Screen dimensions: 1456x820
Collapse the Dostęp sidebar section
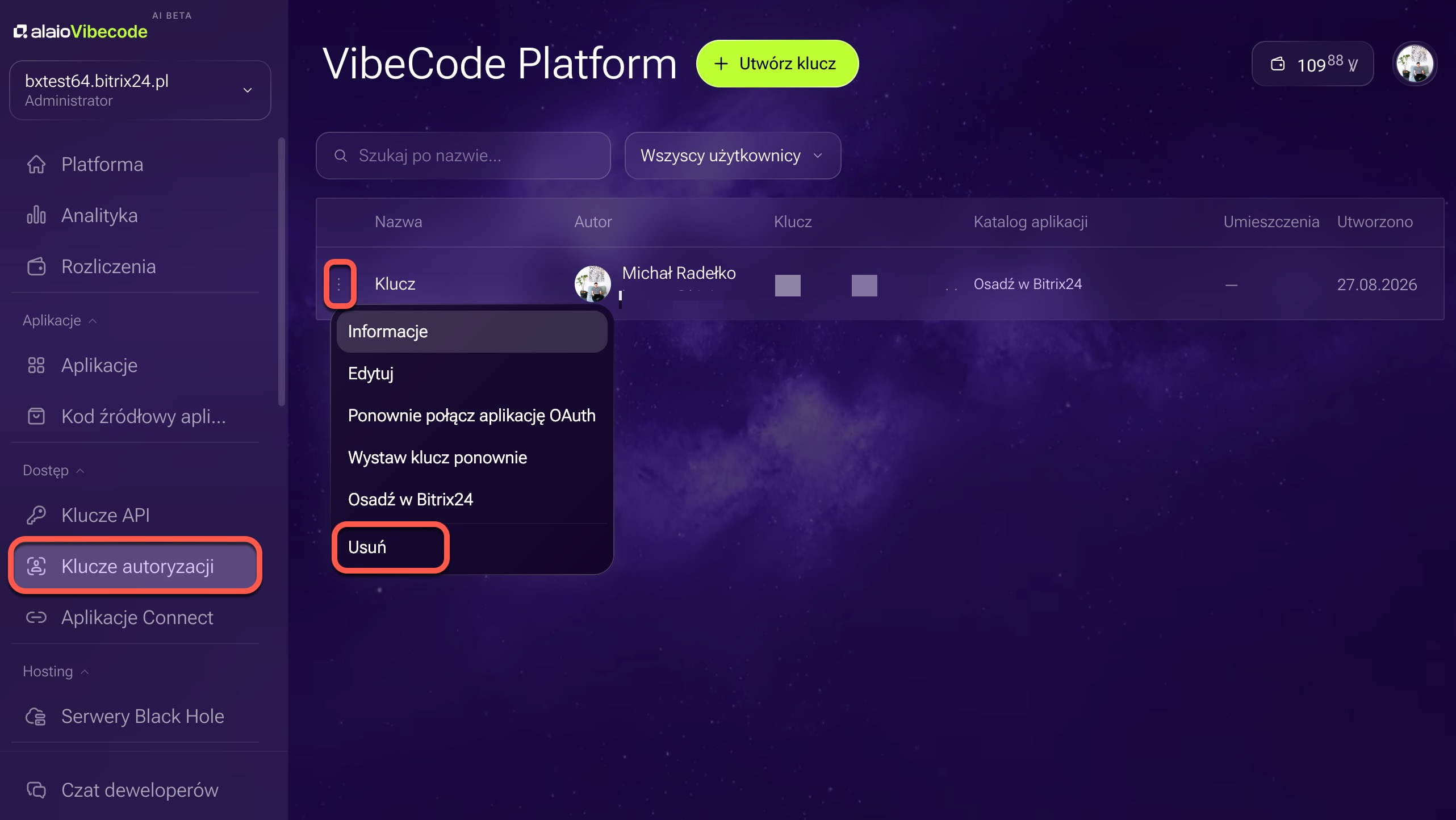[x=53, y=470]
